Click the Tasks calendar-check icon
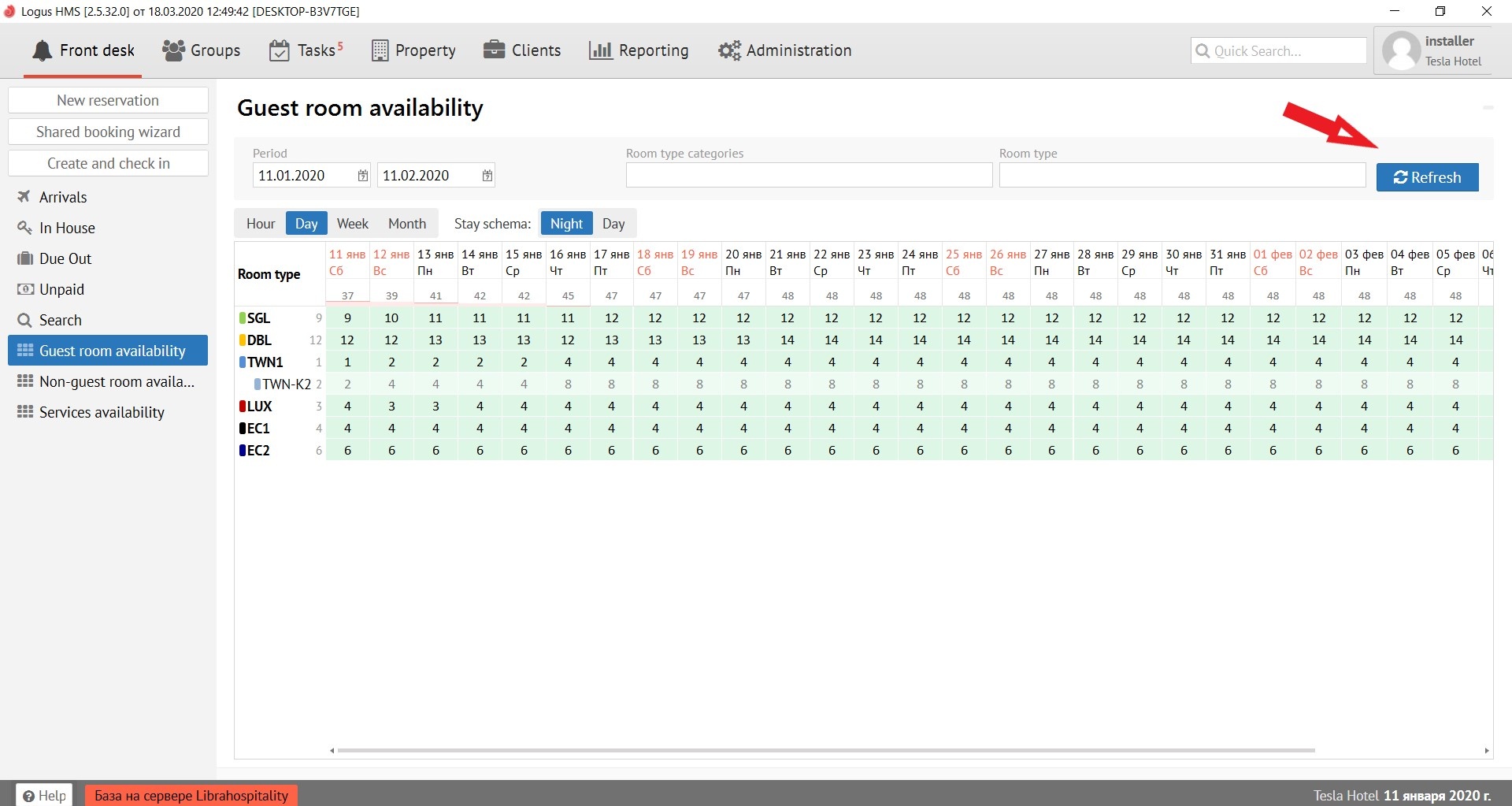Image resolution: width=1512 pixels, height=806 pixels. coord(279,50)
